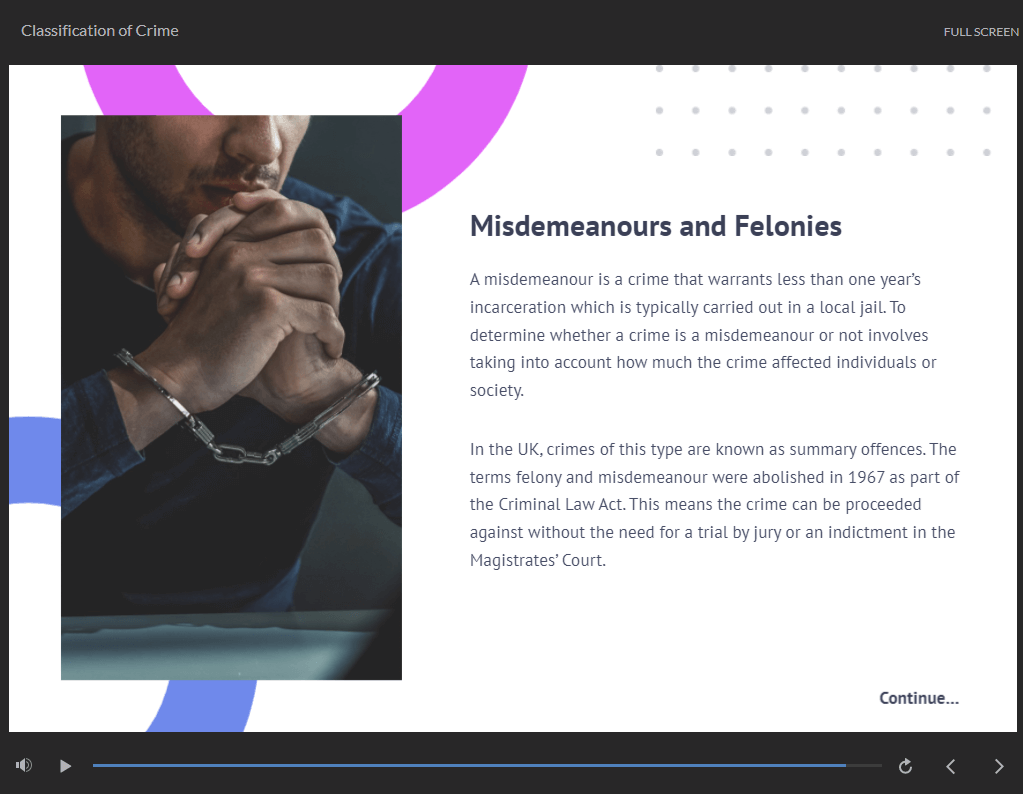This screenshot has height=794, width=1023.
Task: Click the Classification of Crime title
Action: click(x=100, y=31)
